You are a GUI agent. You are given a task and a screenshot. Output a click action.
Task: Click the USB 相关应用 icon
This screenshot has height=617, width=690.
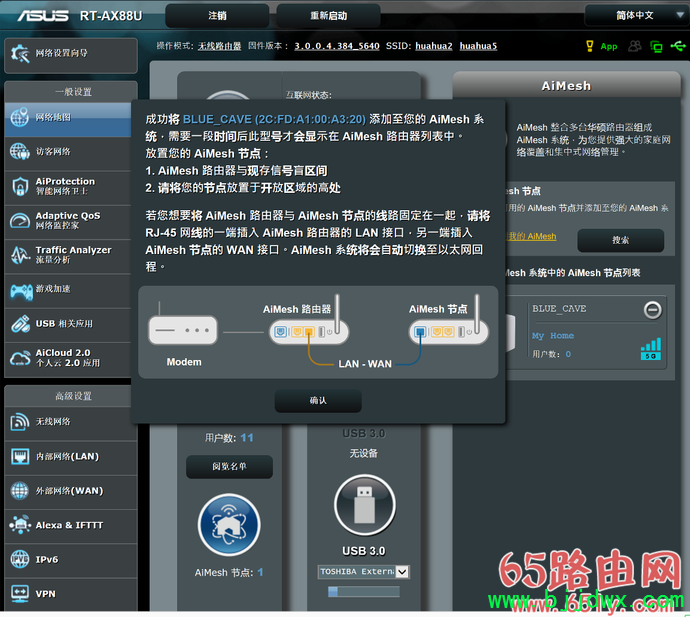pos(20,324)
